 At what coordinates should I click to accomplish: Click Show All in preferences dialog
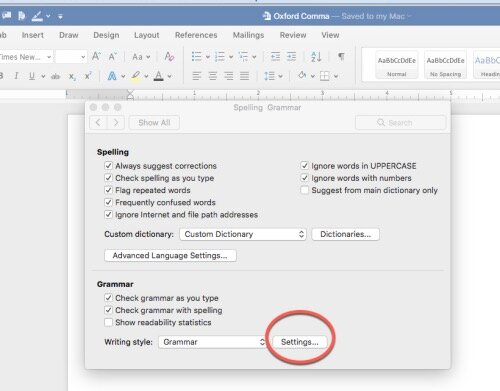tap(154, 123)
